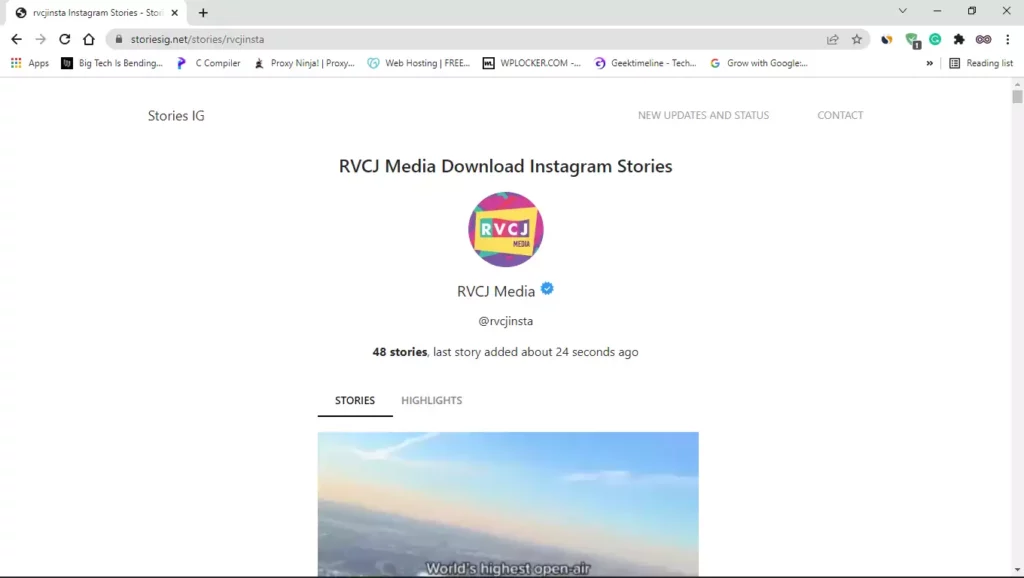Open the tab search dropdown arrow
Viewport: 1024px width, 578px height.
click(x=903, y=10)
